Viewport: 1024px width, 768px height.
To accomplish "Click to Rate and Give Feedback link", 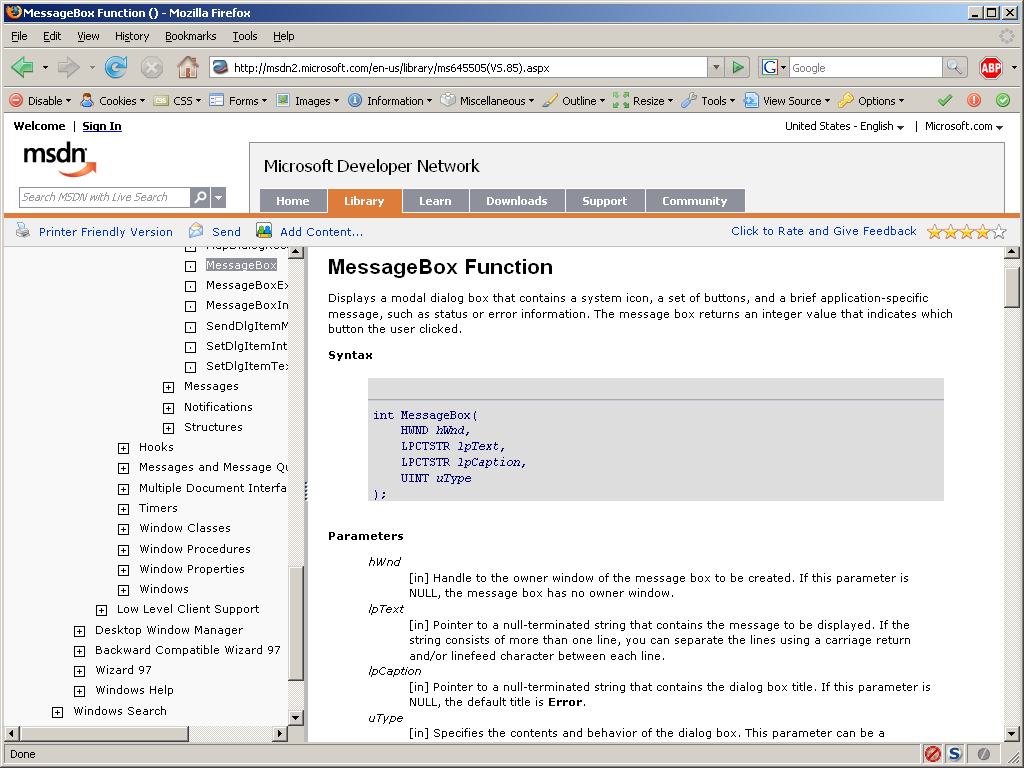I will (824, 231).
